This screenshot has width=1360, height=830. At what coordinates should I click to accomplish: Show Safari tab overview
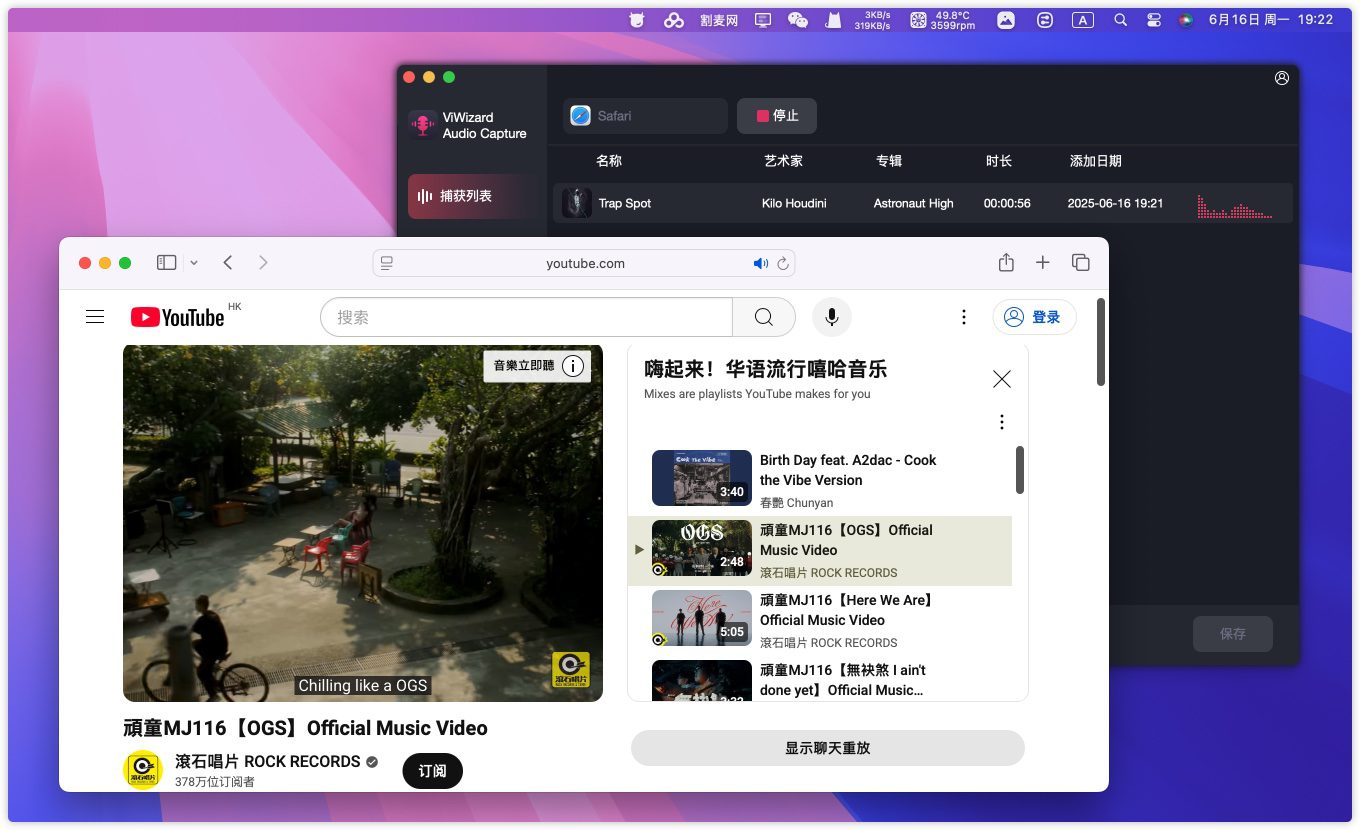(1080, 262)
